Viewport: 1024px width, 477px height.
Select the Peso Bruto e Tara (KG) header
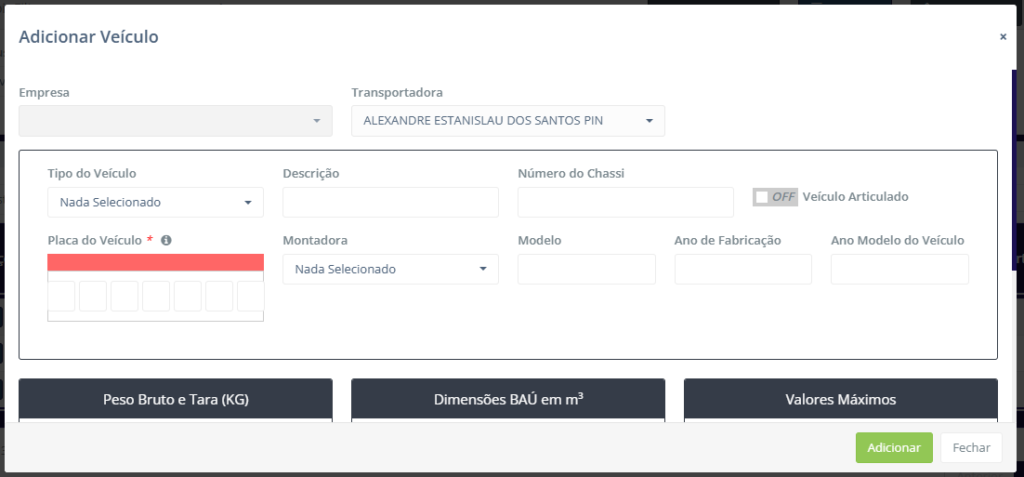click(x=176, y=399)
